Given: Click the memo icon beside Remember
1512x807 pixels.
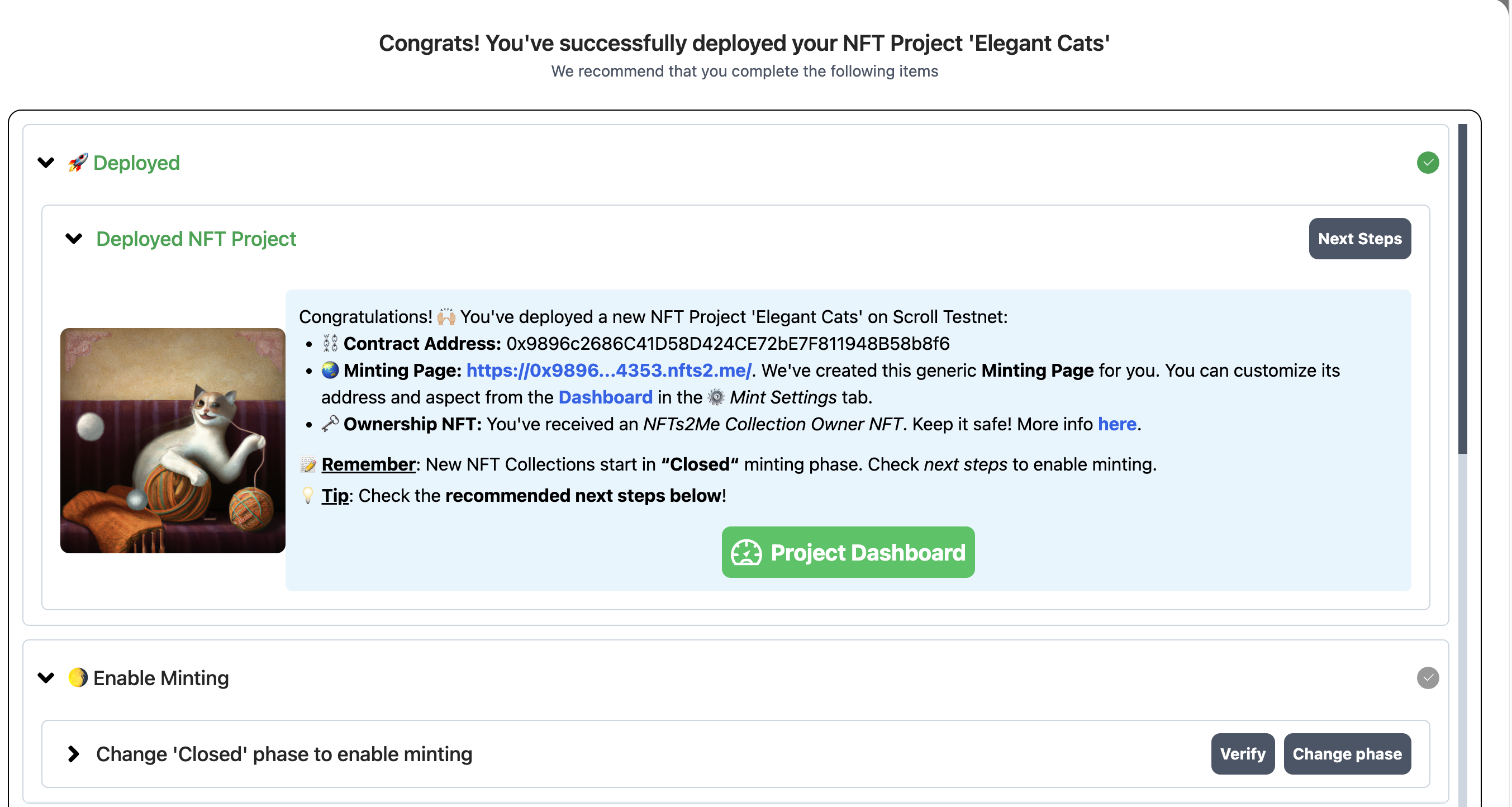Looking at the screenshot, I should [x=308, y=464].
